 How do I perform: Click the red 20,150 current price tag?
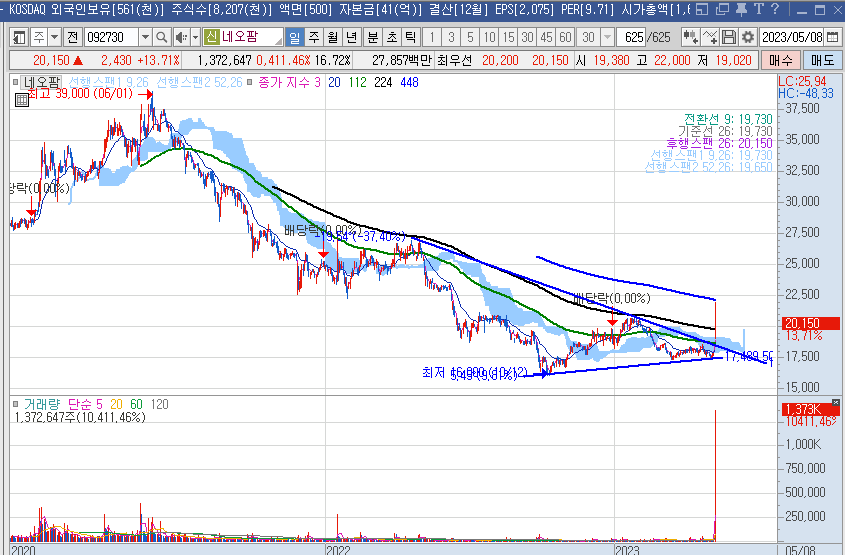811,323
